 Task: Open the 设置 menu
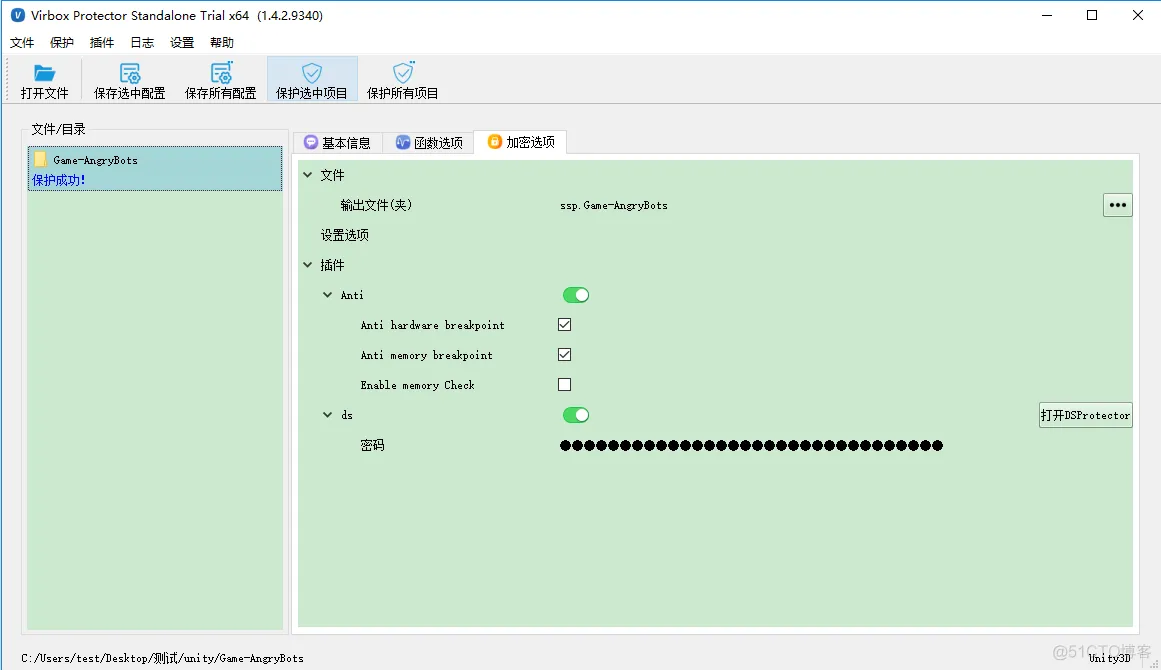click(182, 43)
